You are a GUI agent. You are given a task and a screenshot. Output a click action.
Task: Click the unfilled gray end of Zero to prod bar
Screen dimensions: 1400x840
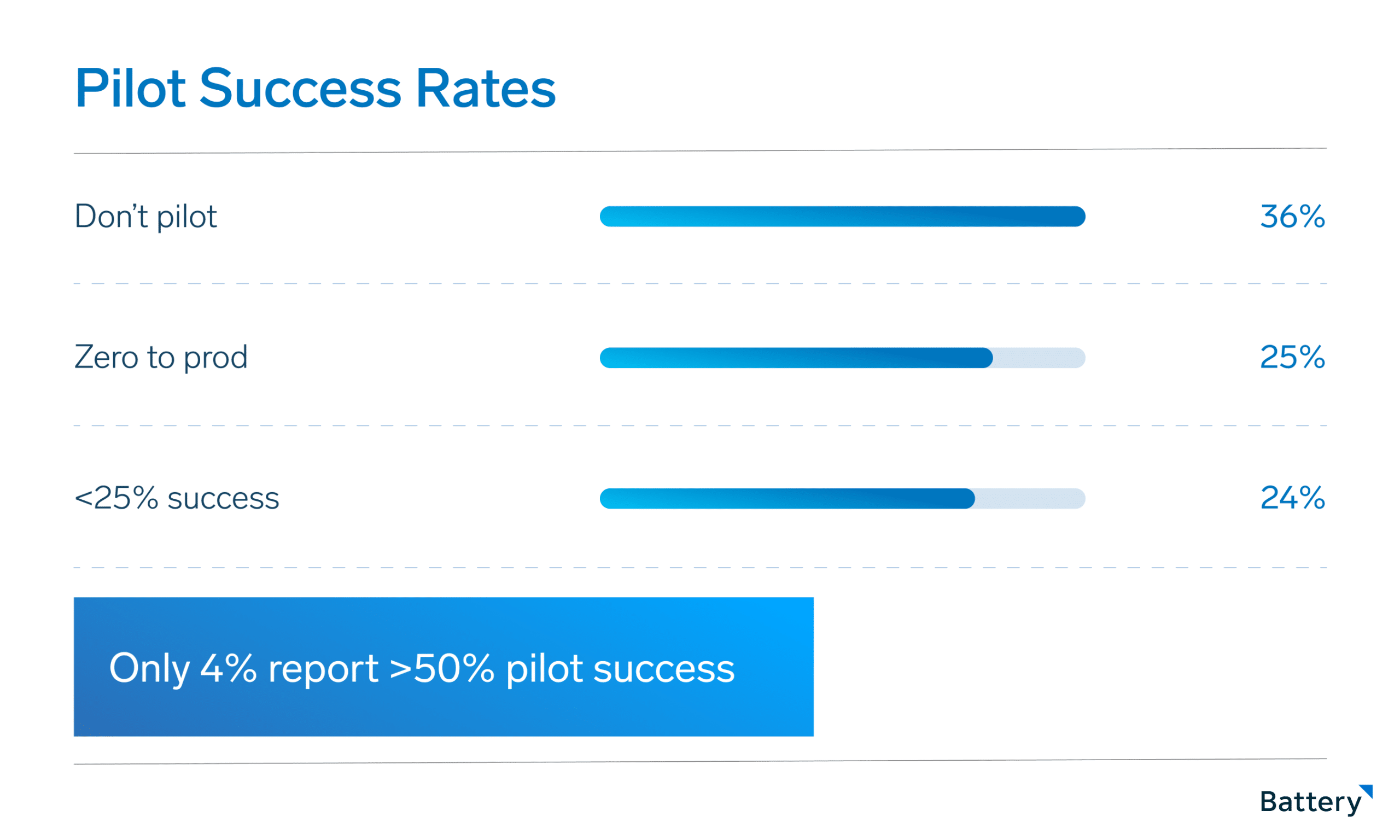click(x=1039, y=358)
